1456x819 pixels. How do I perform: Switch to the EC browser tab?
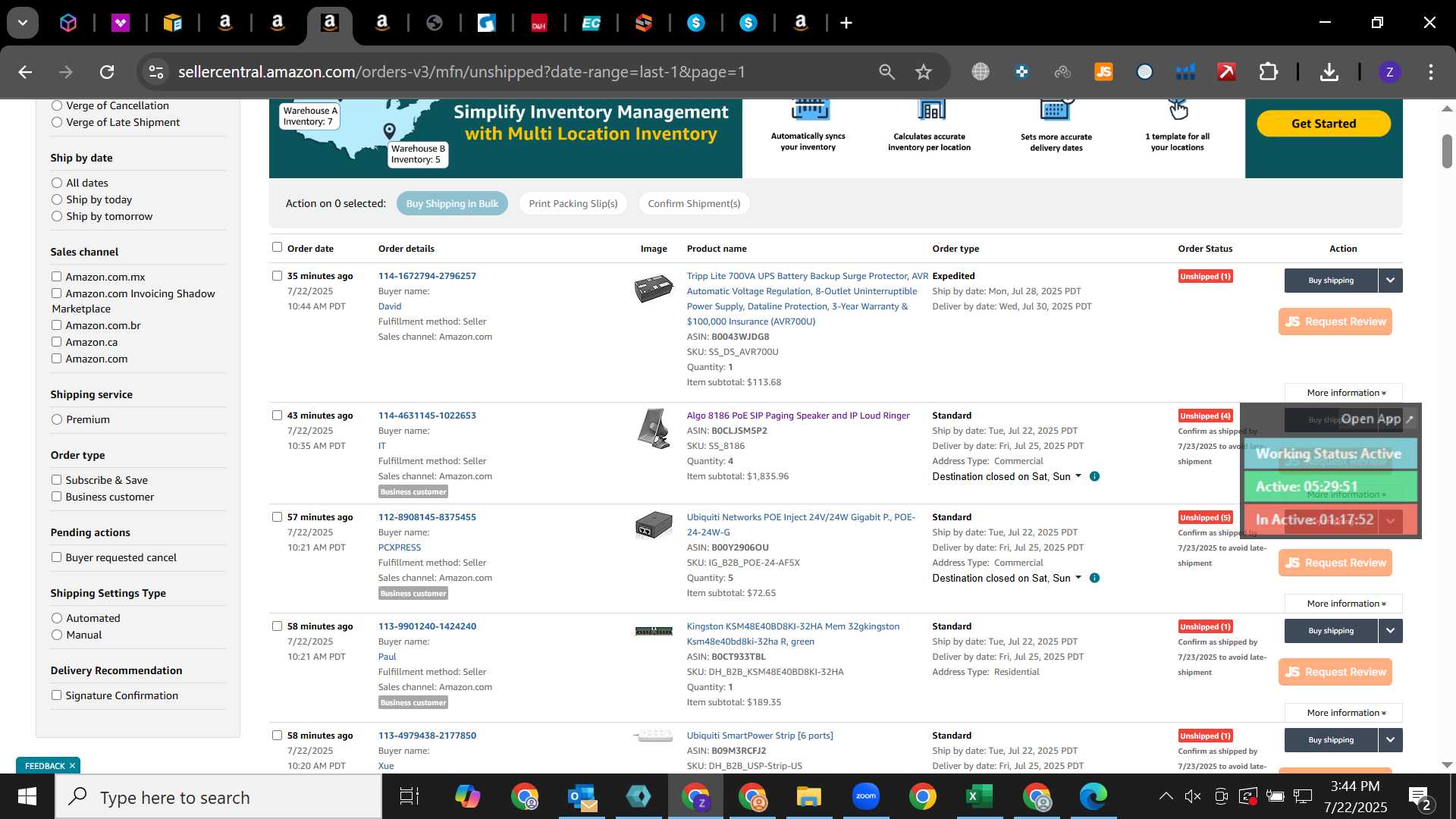pyautogui.click(x=591, y=24)
